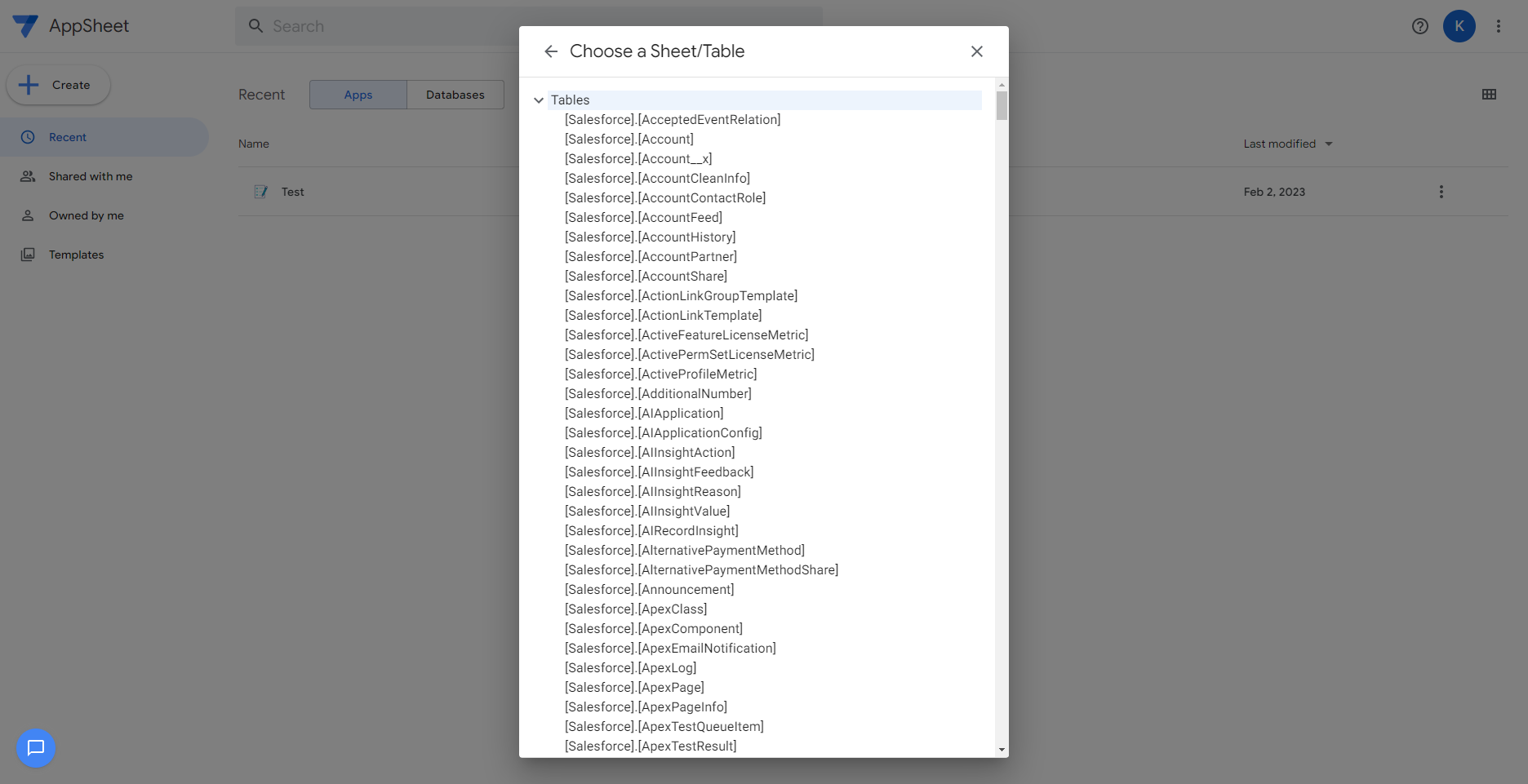Select [Salesforce].[ApexTestResult] table
Viewport: 1528px width, 784px height.
[x=651, y=746]
